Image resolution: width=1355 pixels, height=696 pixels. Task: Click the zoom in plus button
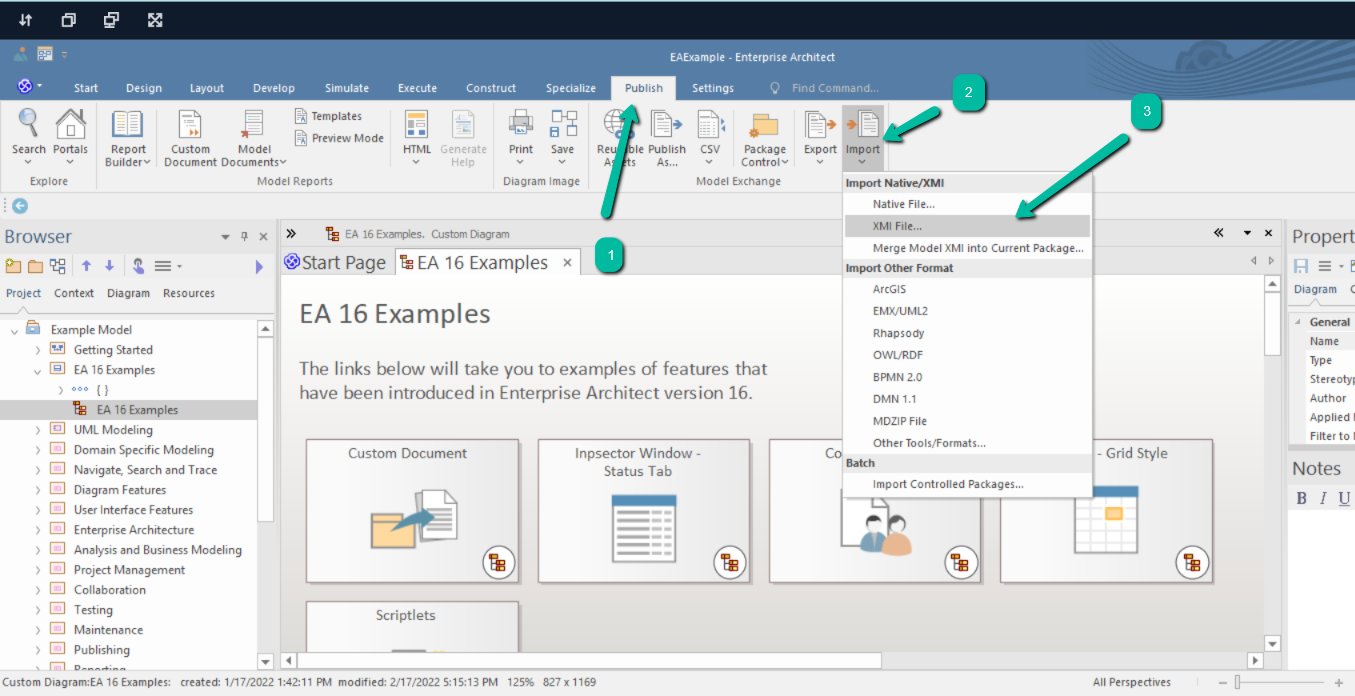pyautogui.click(x=1339, y=682)
